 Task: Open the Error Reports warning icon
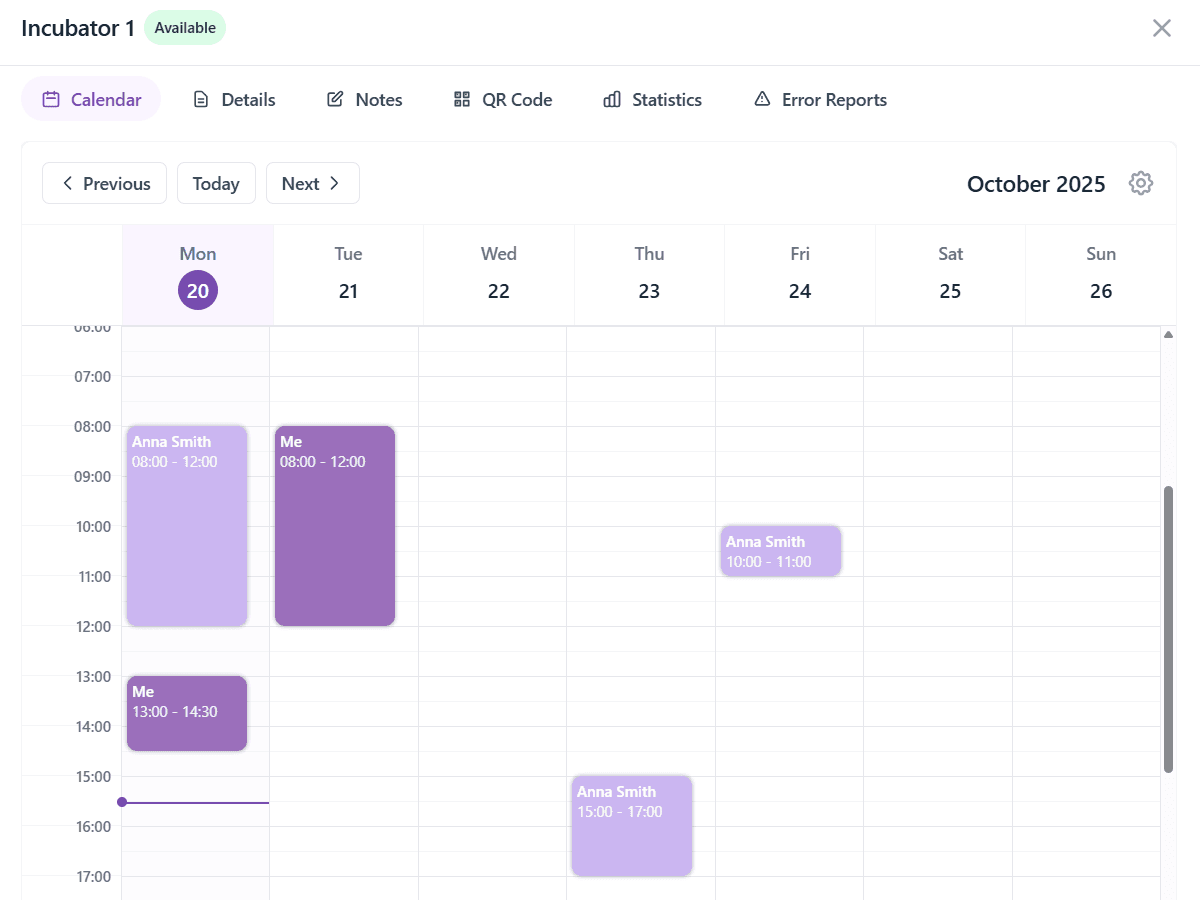(x=761, y=99)
